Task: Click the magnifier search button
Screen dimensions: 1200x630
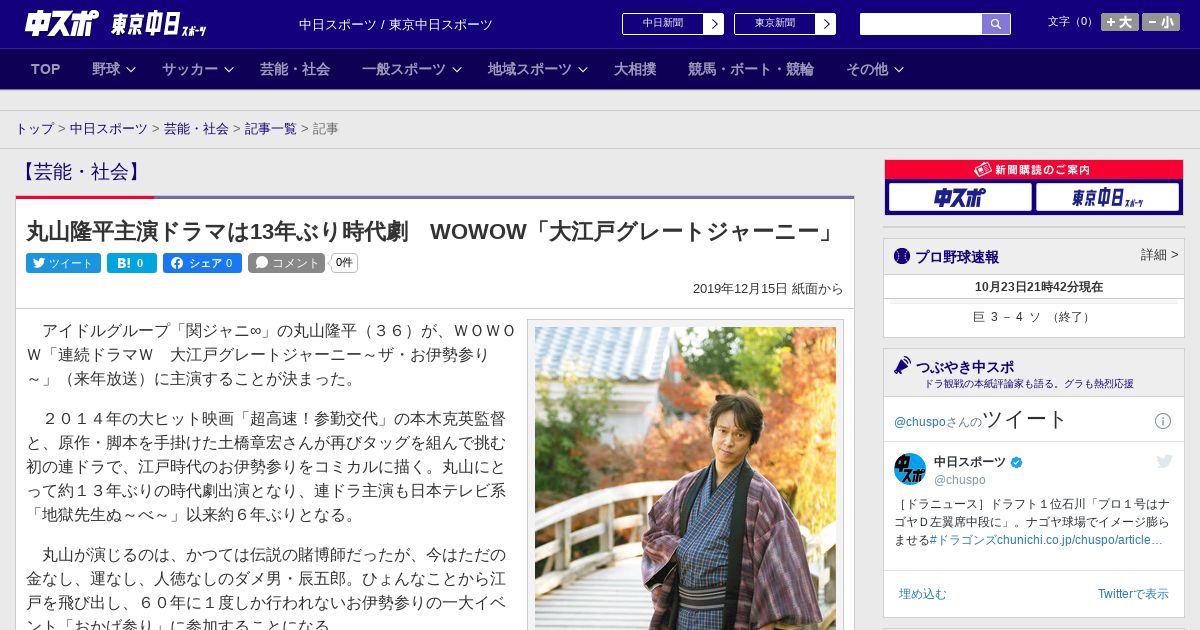Action: [x=996, y=24]
